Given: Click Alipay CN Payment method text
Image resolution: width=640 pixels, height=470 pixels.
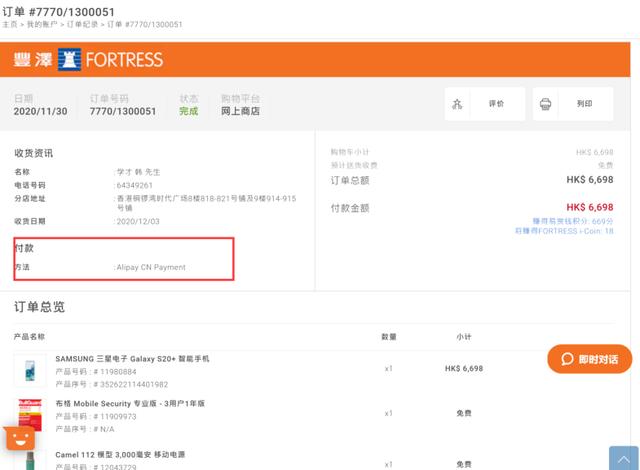Looking at the screenshot, I should [x=151, y=267].
